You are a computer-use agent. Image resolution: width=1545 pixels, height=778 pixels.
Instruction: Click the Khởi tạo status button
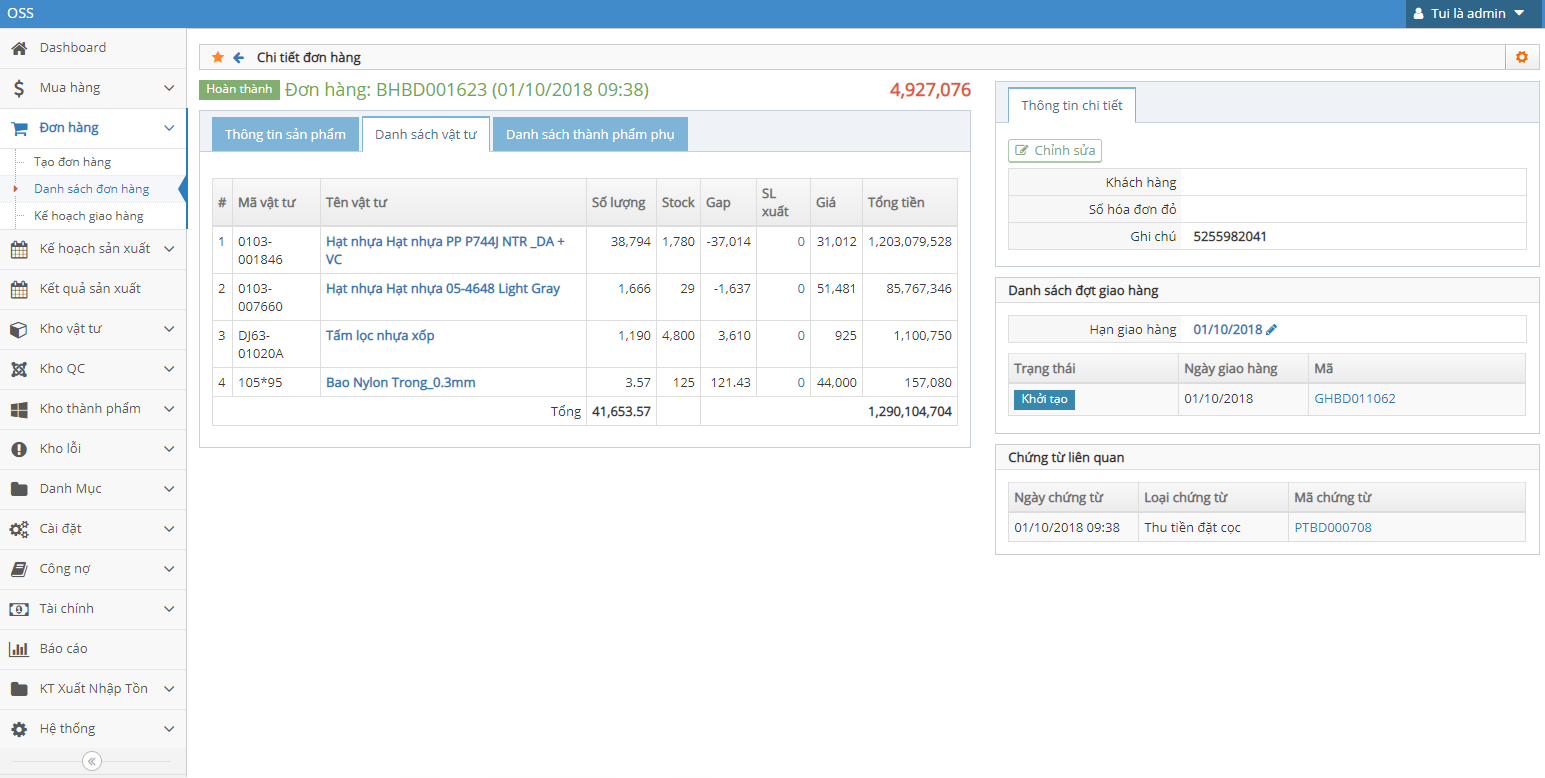(x=1044, y=399)
